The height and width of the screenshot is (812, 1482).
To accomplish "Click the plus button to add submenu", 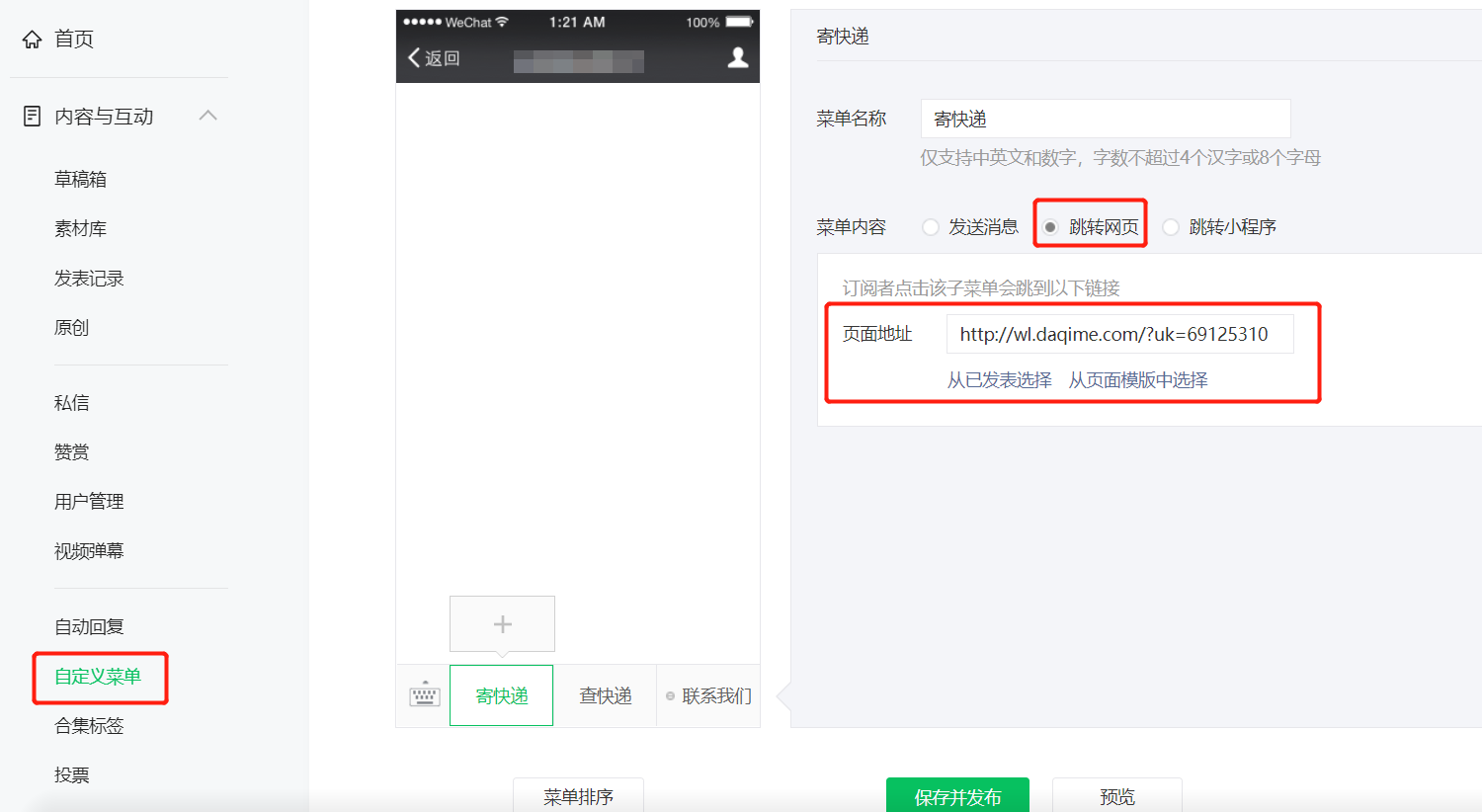I will click(502, 624).
